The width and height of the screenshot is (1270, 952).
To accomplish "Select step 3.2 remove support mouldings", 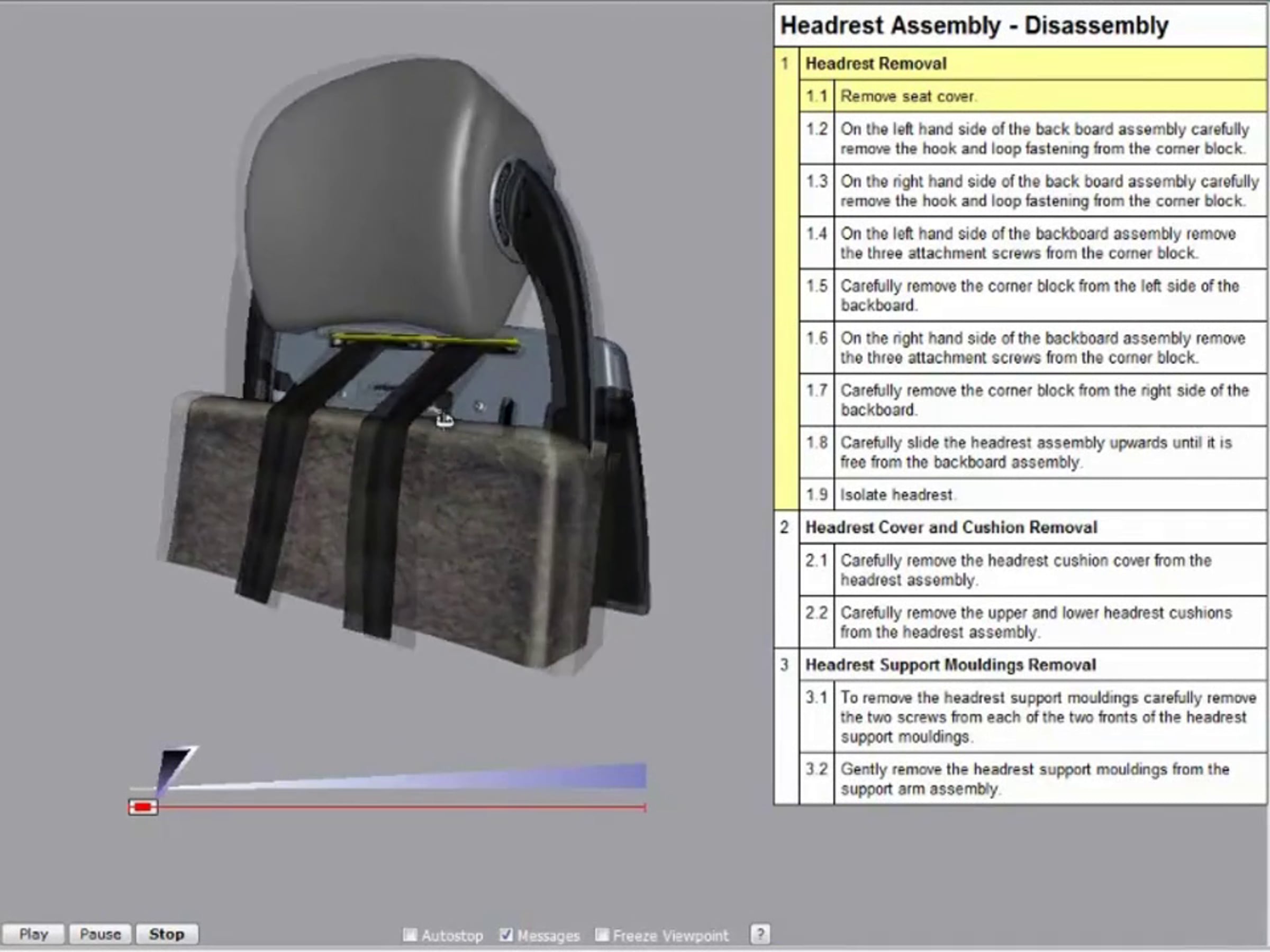I will click(1033, 779).
